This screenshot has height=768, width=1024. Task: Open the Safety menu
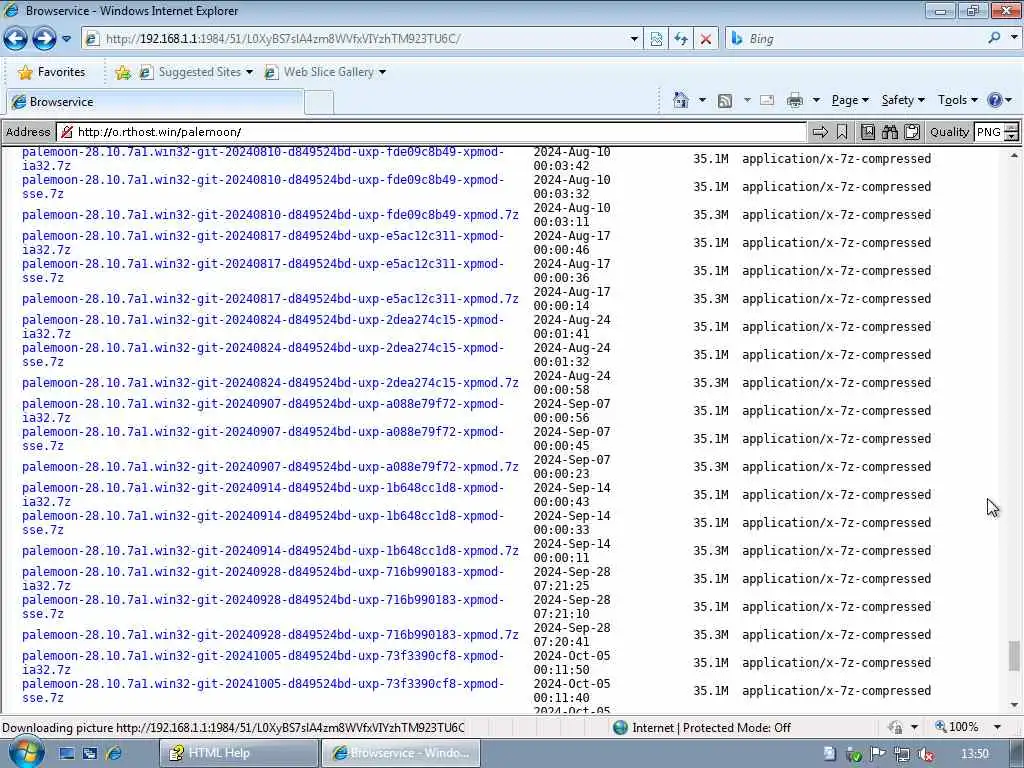[x=903, y=100]
